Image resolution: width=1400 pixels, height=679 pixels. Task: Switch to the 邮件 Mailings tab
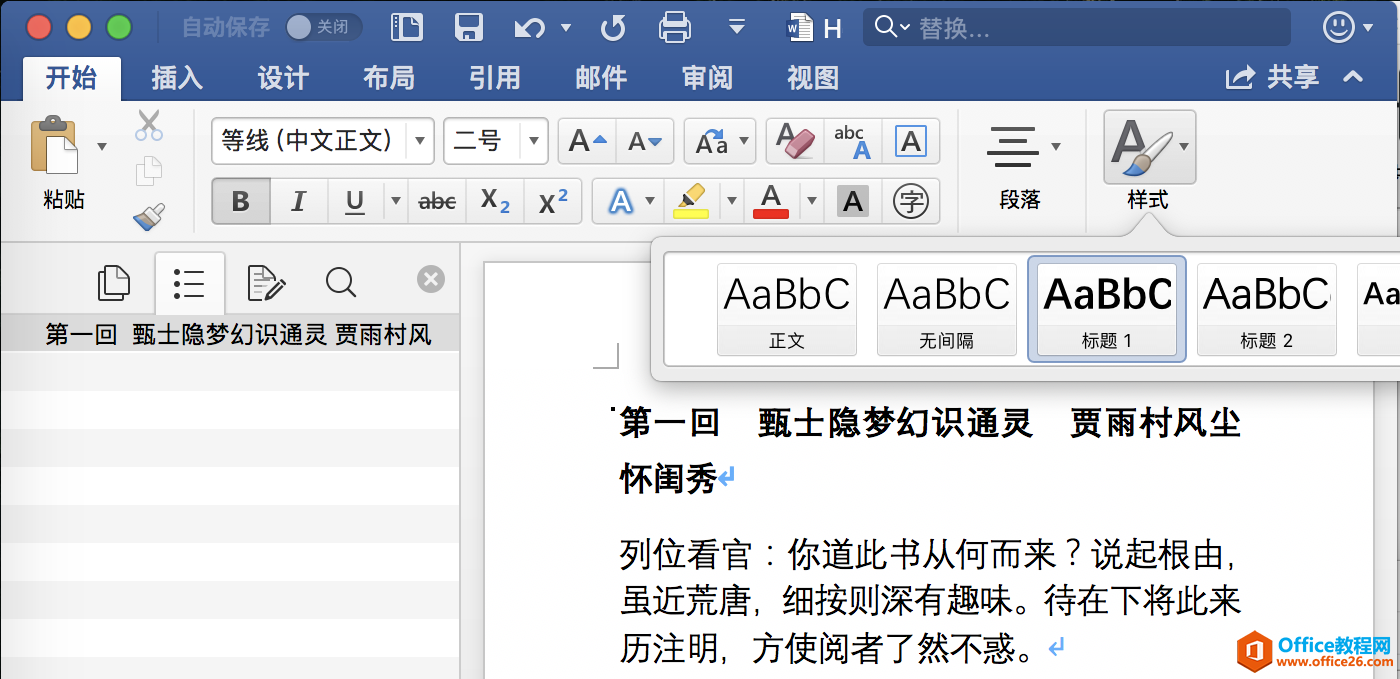coord(601,78)
